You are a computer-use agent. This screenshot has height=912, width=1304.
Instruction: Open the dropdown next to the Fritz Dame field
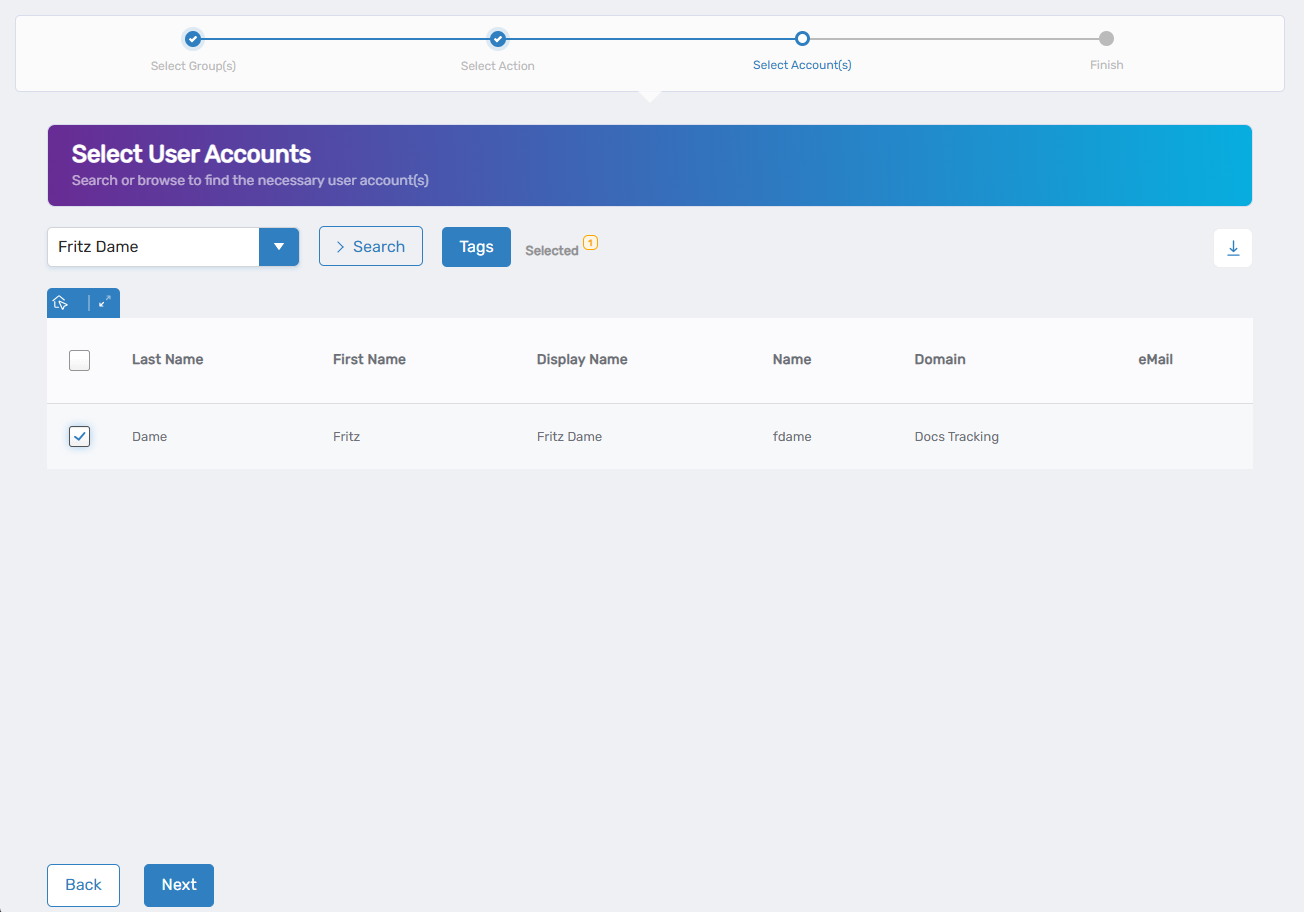(279, 246)
